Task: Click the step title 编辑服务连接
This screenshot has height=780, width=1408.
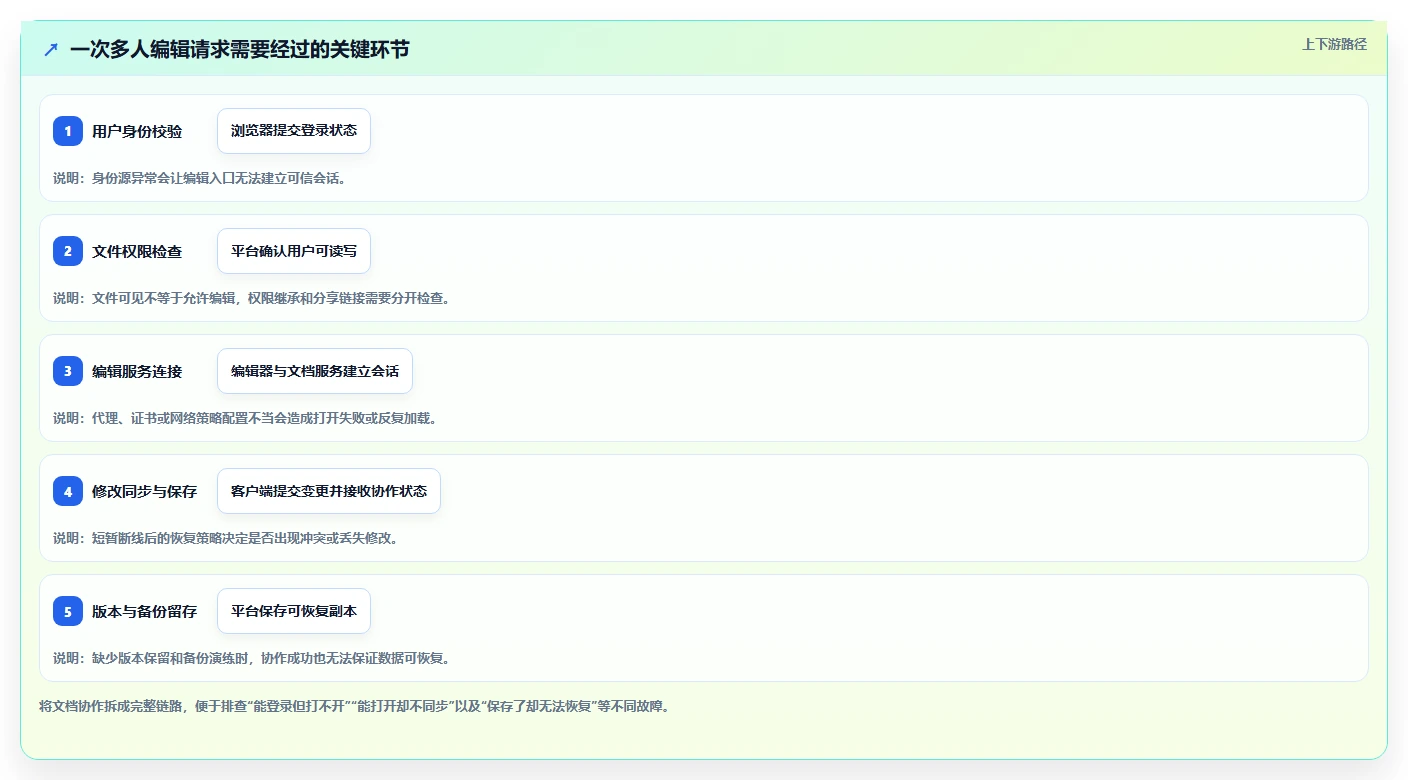Action: [x=137, y=371]
